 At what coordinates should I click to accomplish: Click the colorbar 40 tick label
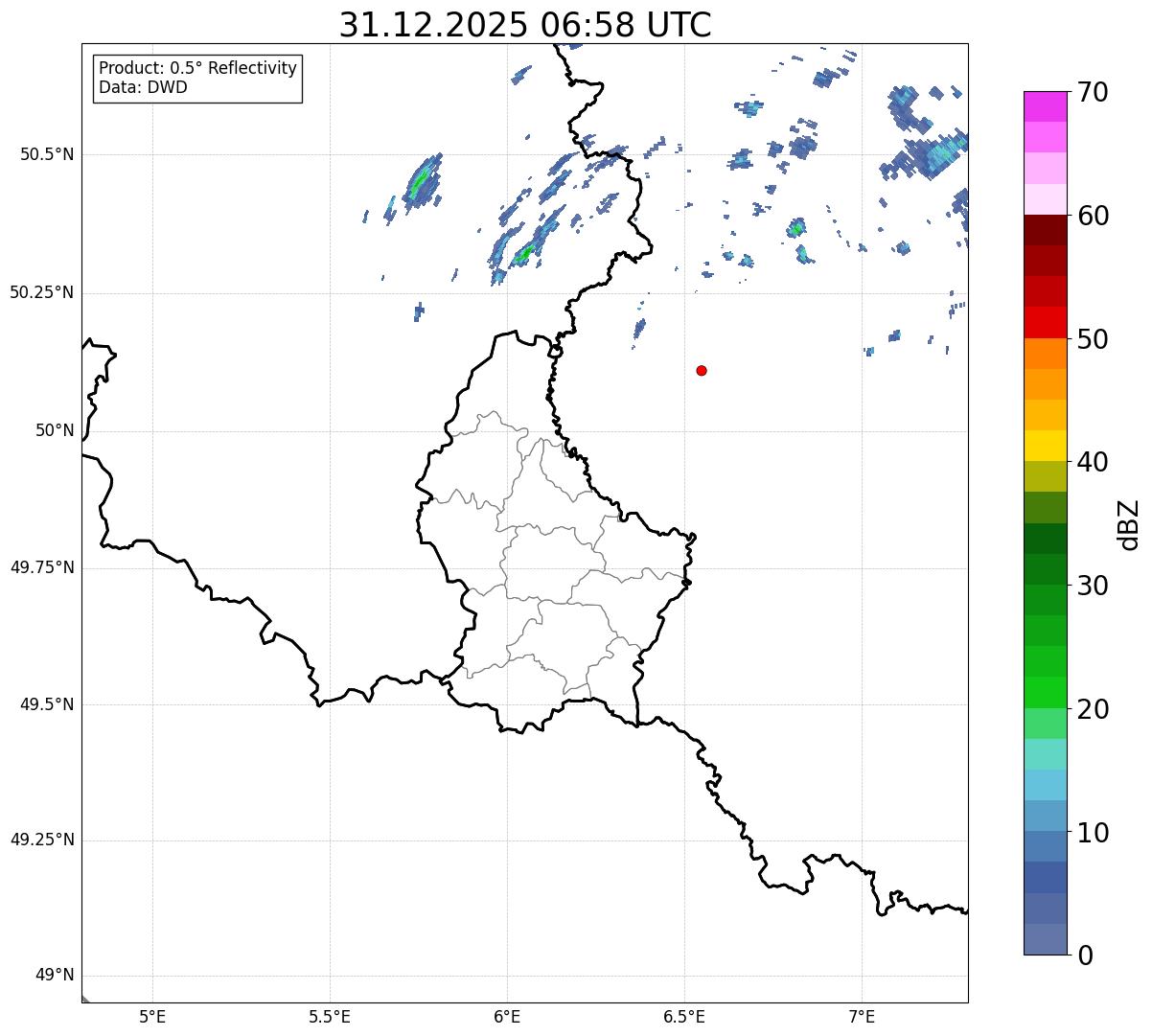[1093, 462]
